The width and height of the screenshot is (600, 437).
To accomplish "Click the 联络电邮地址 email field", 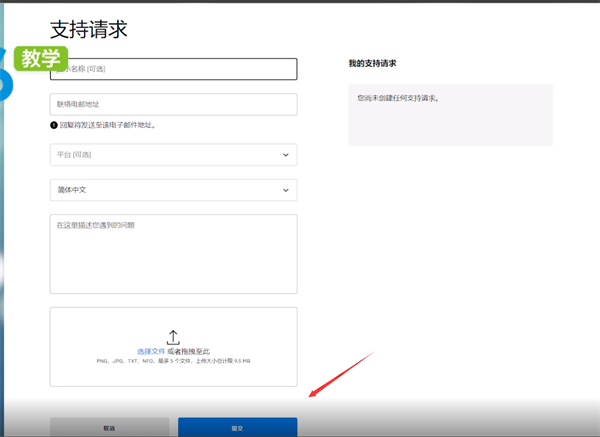I will tap(173, 104).
